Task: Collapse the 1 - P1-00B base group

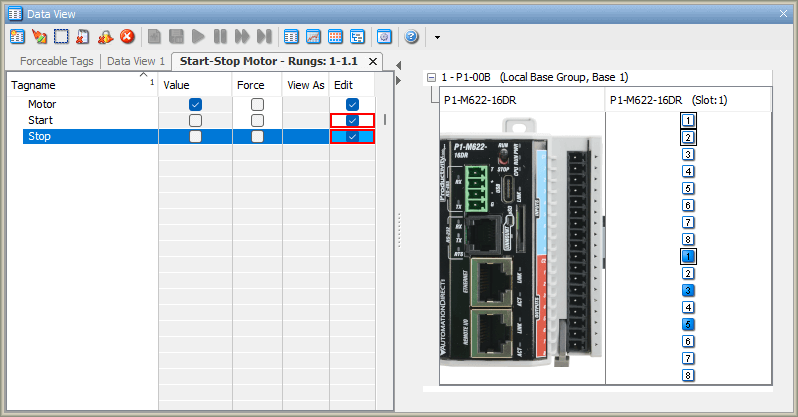Action: click(x=431, y=78)
